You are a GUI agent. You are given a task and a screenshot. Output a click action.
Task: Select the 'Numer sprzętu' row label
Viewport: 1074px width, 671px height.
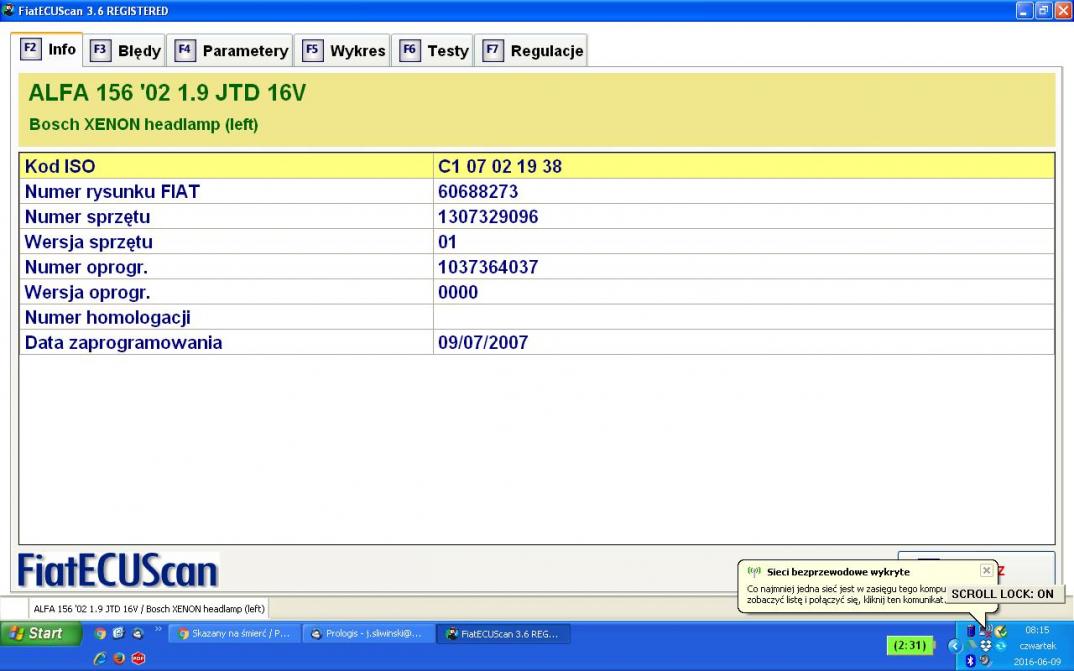[87, 217]
